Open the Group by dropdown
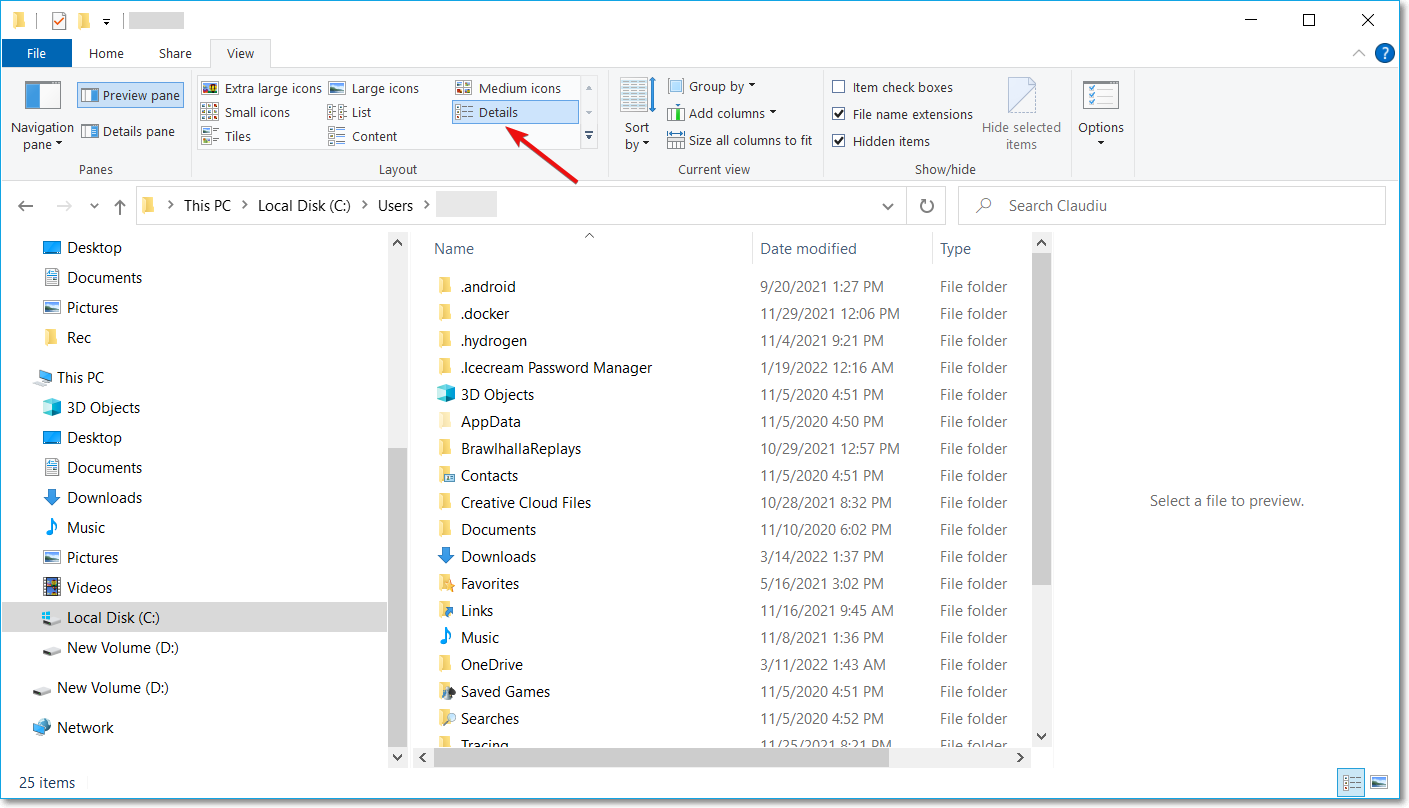 click(712, 87)
